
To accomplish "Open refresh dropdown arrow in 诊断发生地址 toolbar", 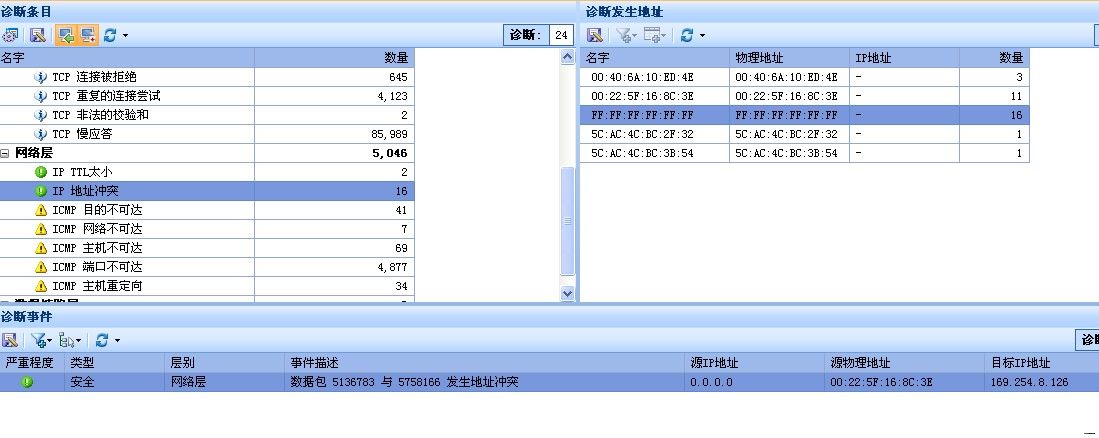I will (702, 35).
